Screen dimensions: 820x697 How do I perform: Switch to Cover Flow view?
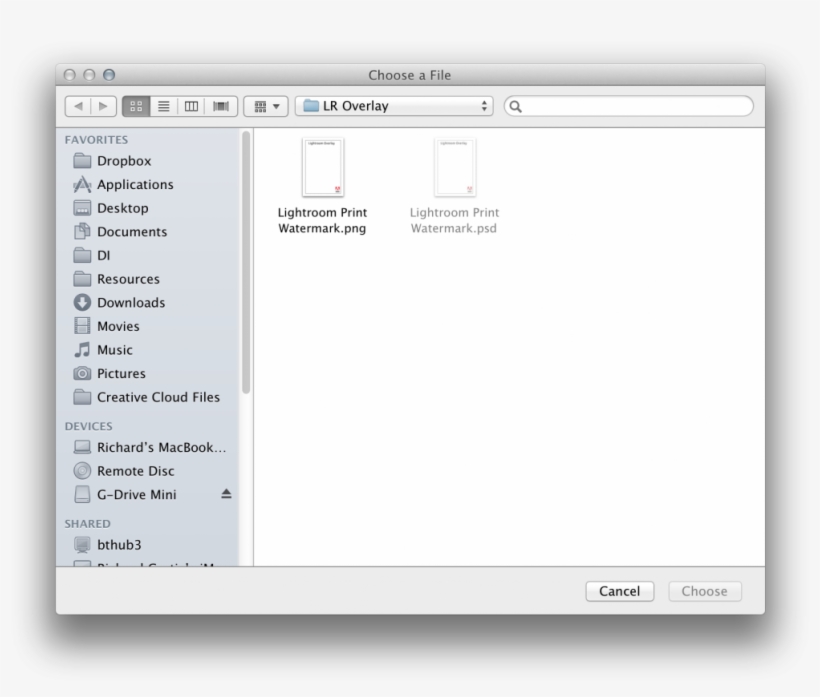pos(221,105)
